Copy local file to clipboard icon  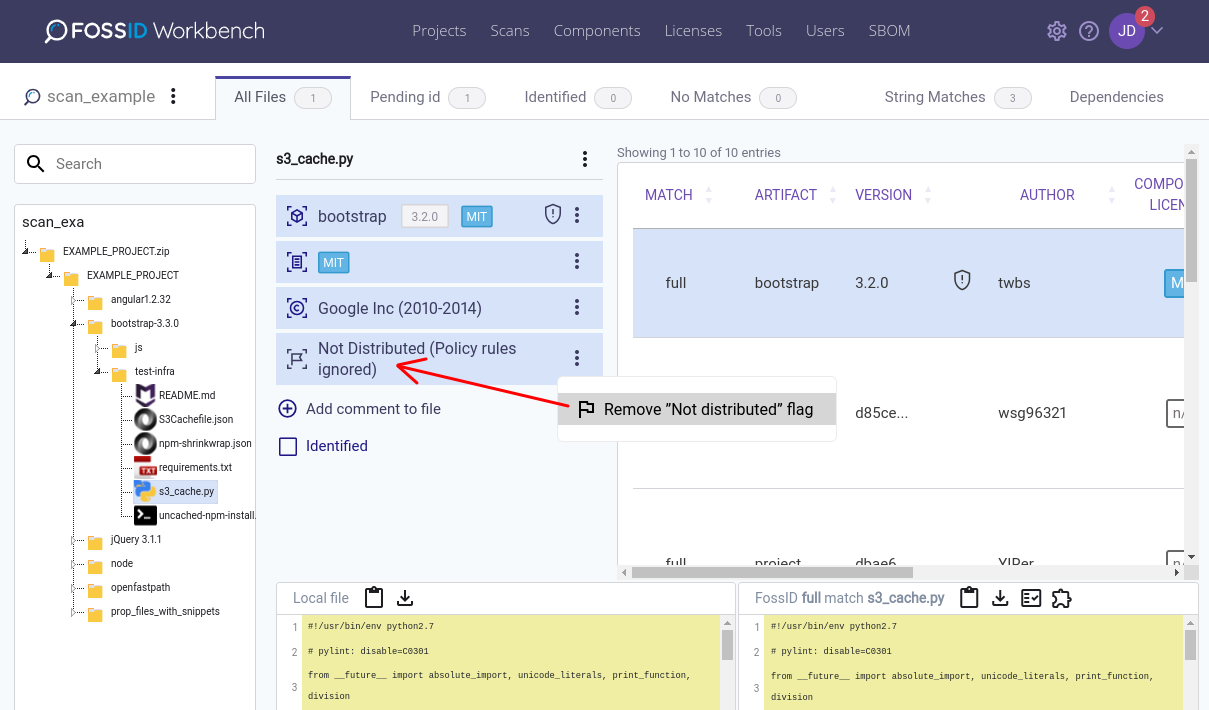tap(374, 597)
